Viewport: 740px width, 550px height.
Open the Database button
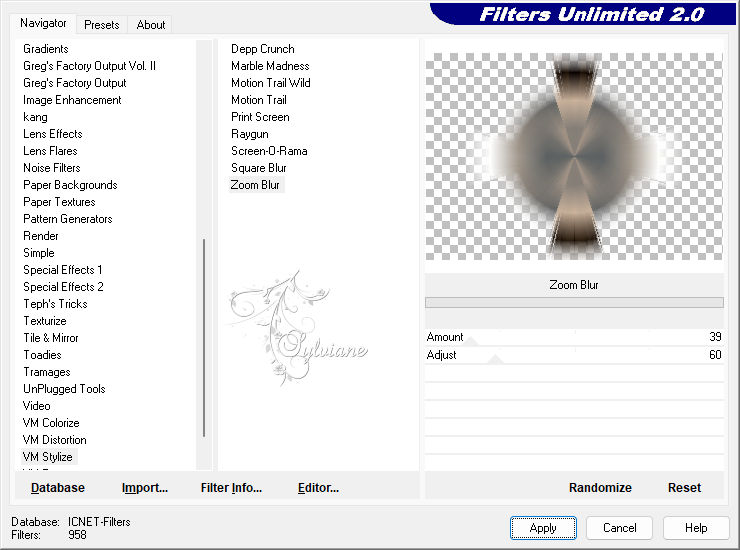[x=58, y=488]
